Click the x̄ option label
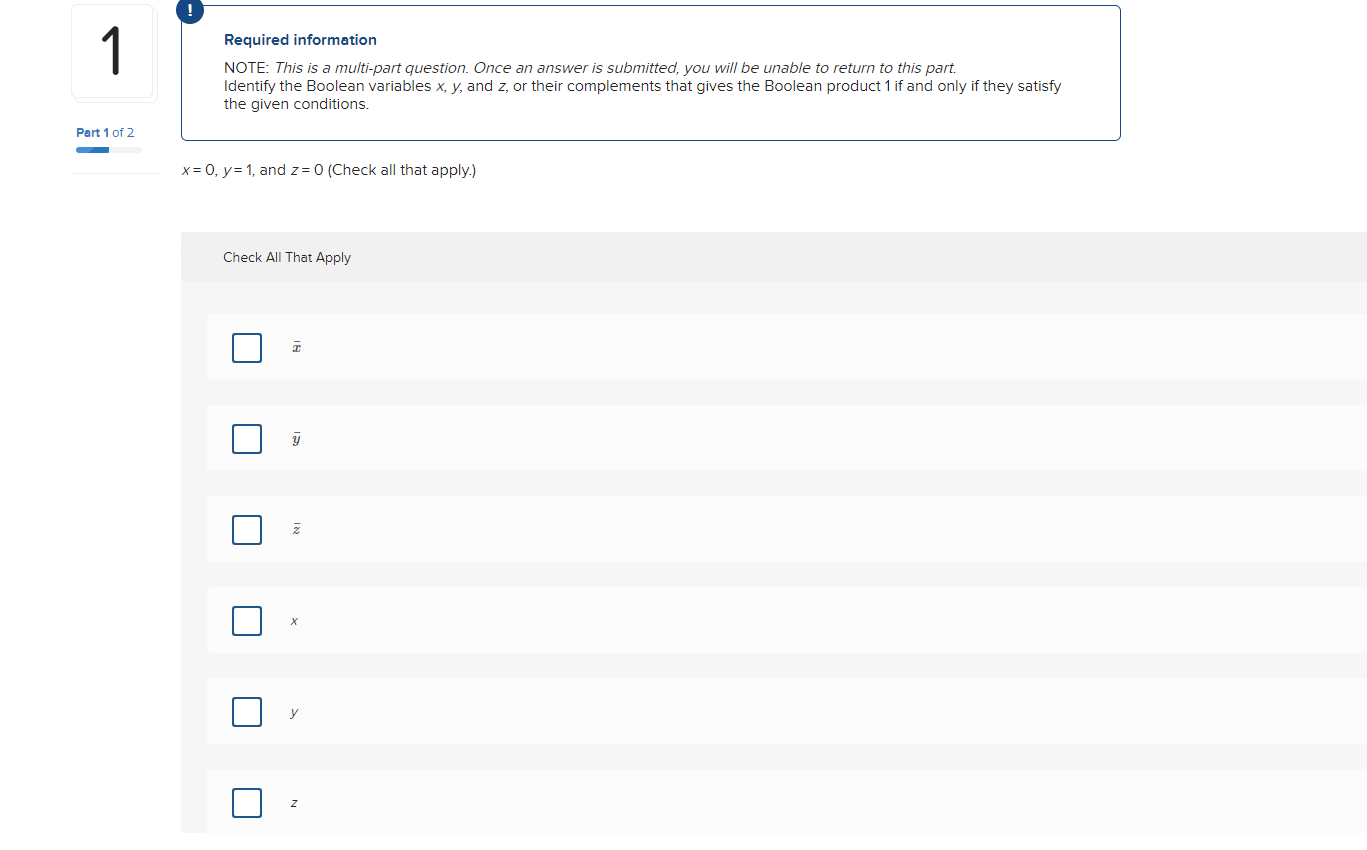 [295, 347]
